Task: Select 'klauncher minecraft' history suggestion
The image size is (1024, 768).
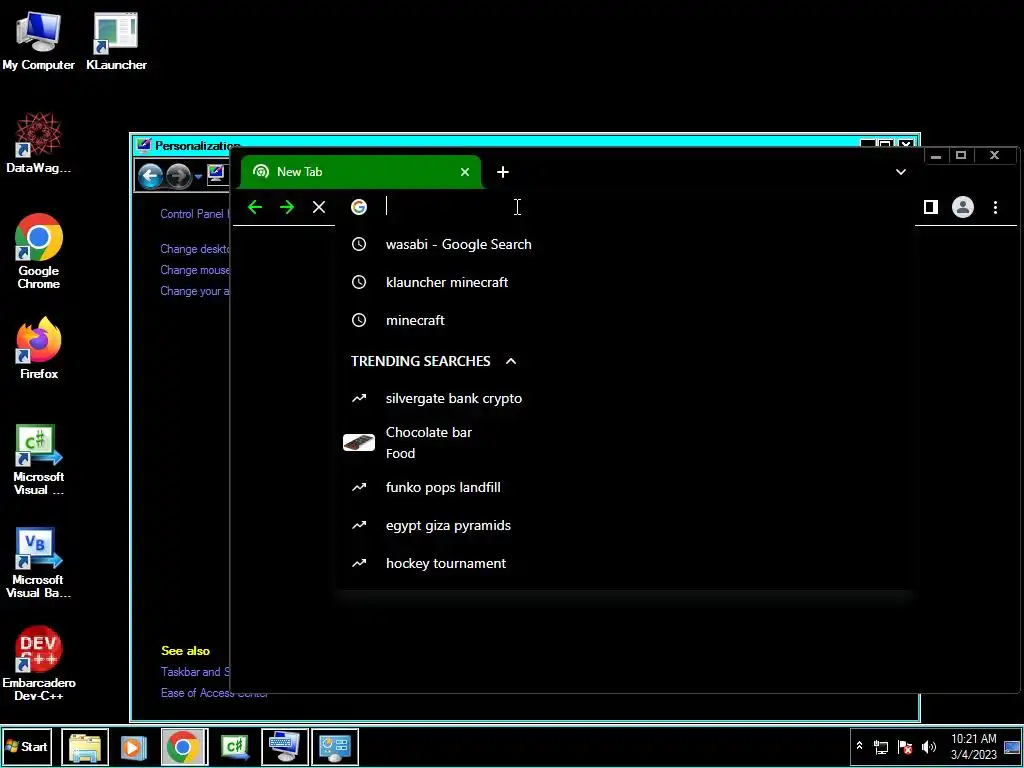Action: (626, 282)
